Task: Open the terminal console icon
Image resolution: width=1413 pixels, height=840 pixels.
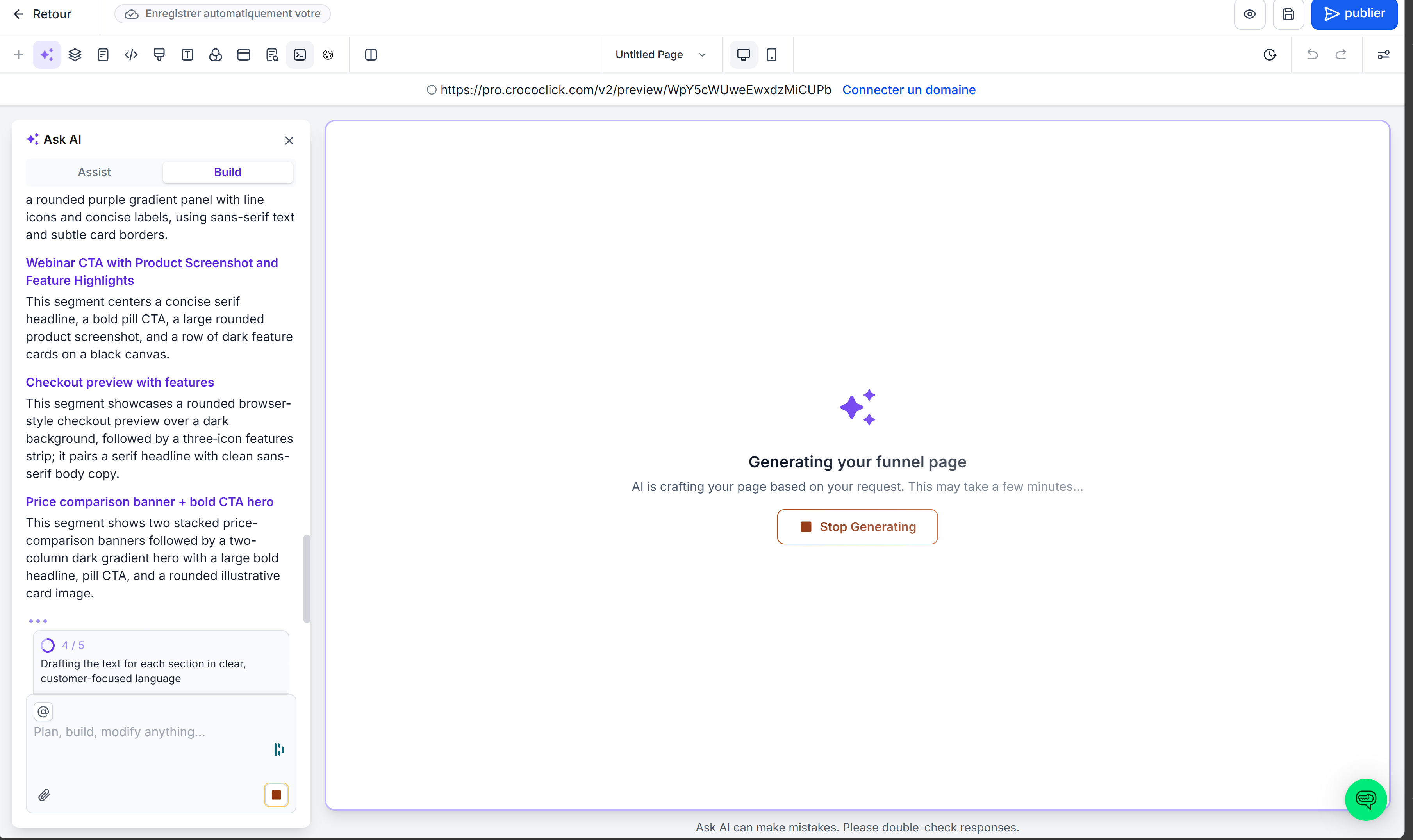Action: 300,55
